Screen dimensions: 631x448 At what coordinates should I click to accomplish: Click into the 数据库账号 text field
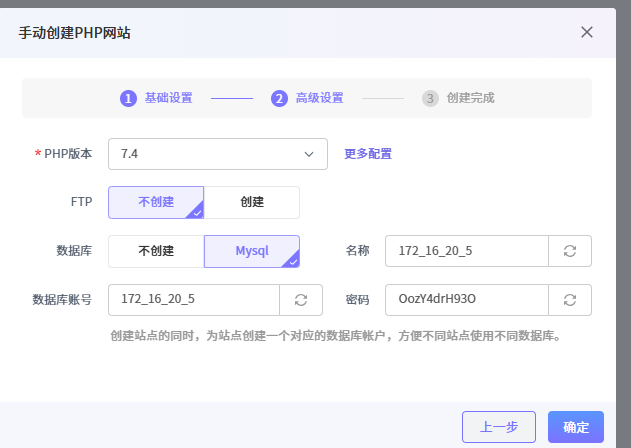[193, 300]
